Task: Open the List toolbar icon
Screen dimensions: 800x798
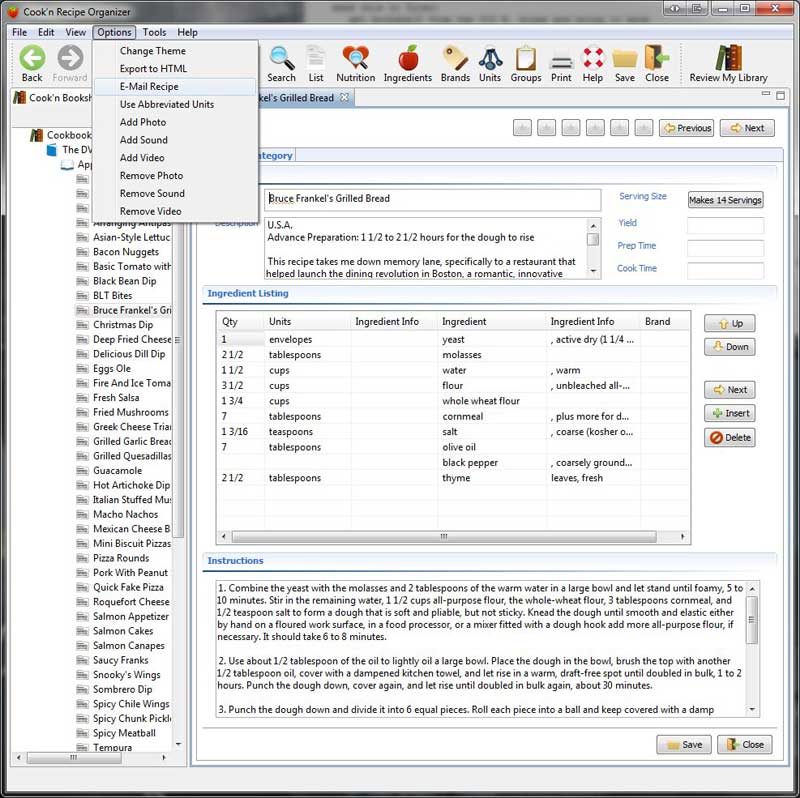Action: 316,58
